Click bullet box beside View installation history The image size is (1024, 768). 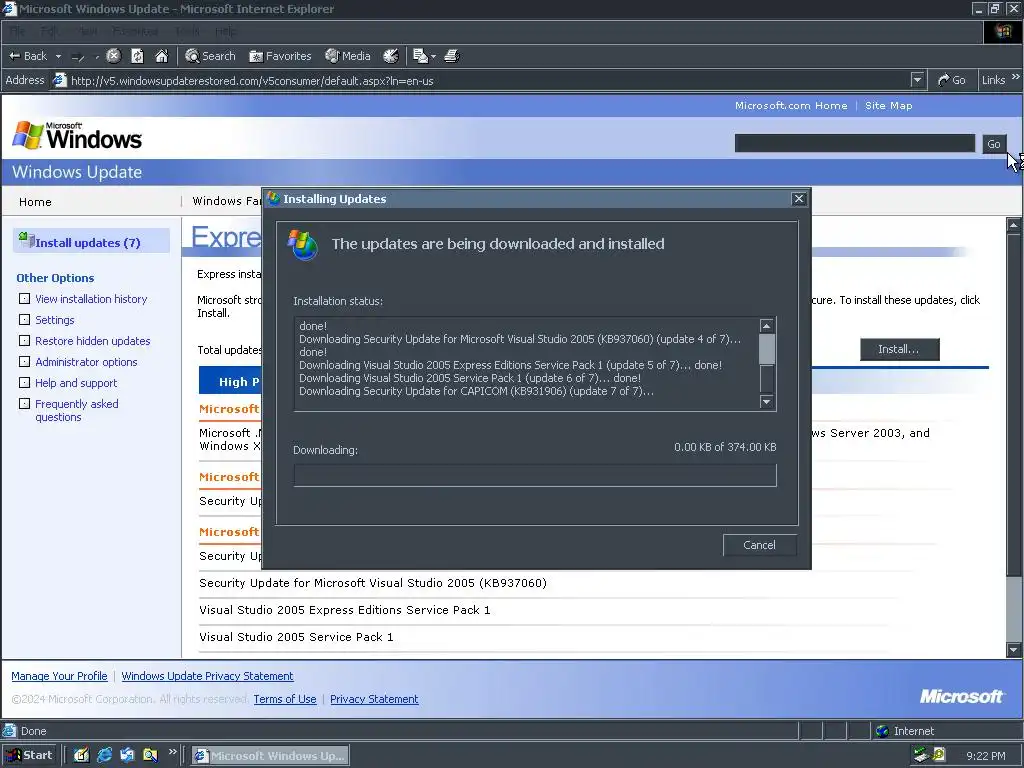pos(24,298)
